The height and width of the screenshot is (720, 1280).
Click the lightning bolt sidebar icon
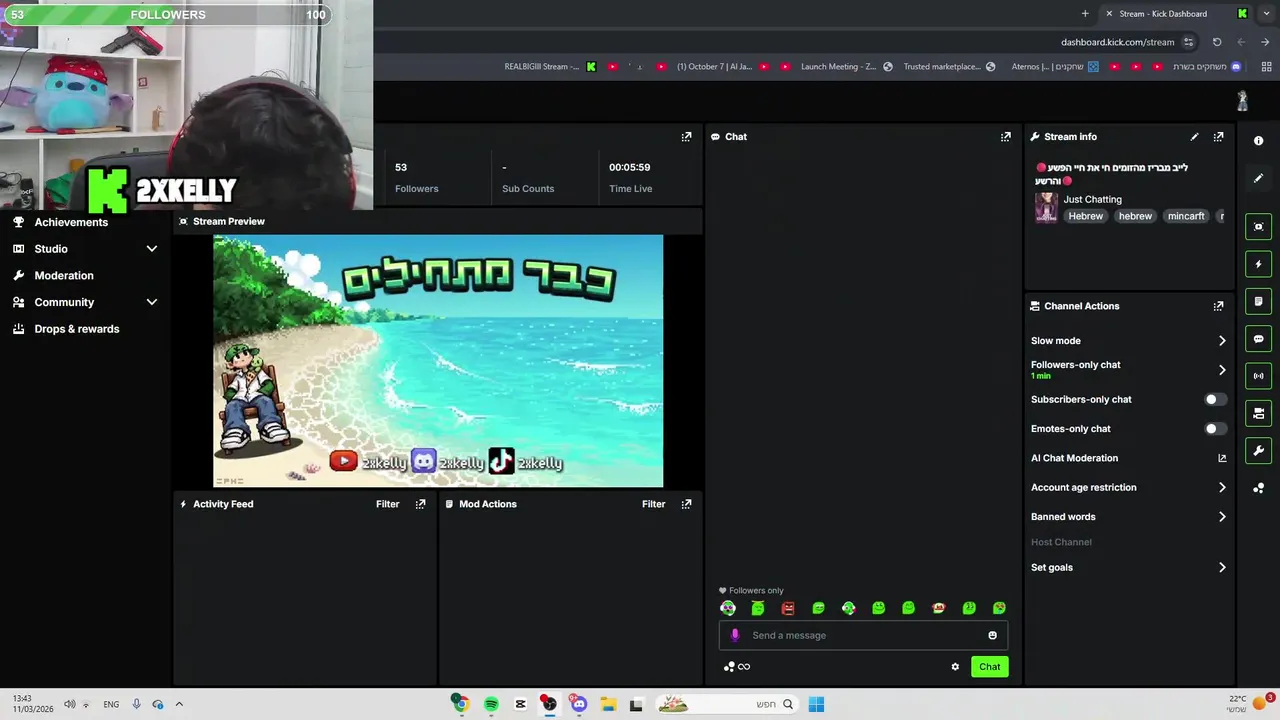pos(1258,264)
